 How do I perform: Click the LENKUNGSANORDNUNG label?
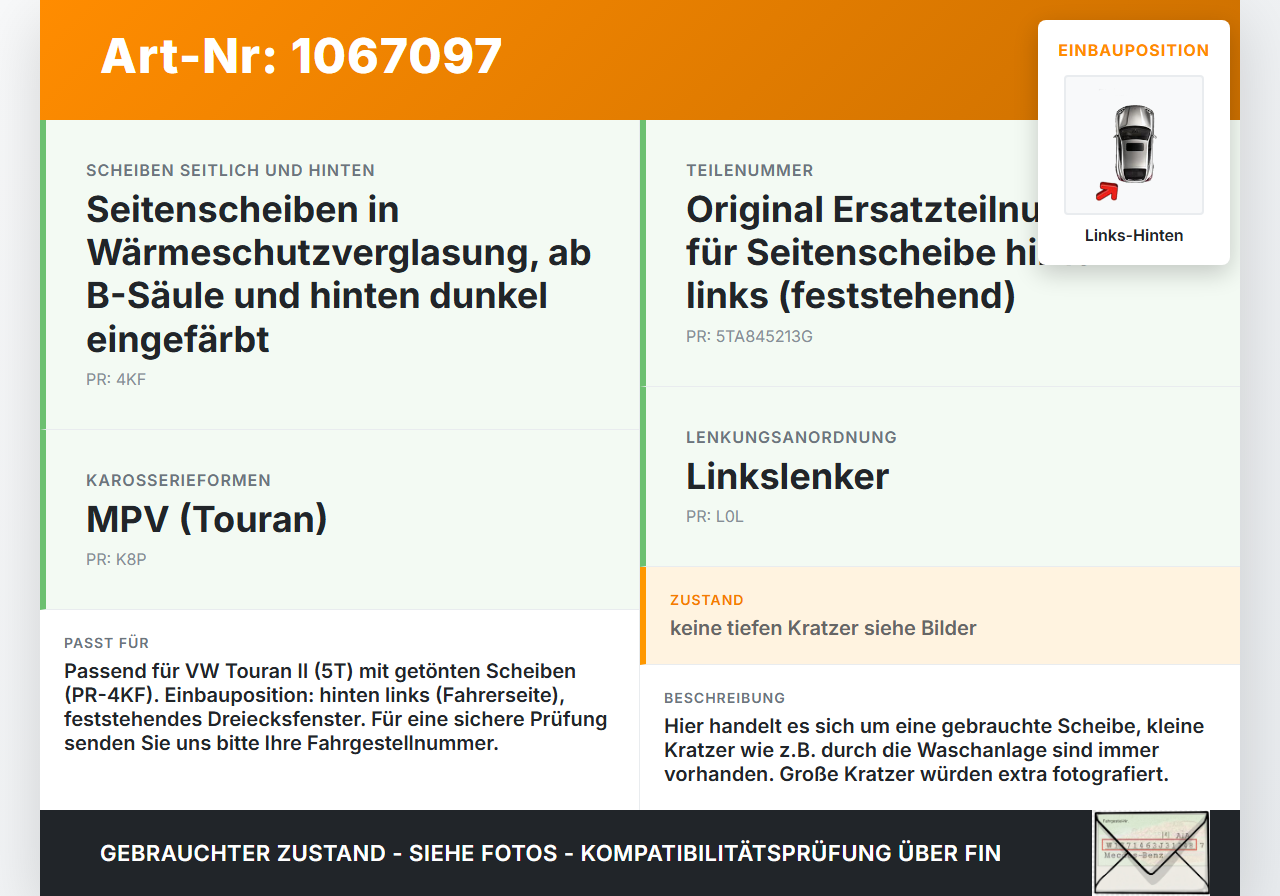click(x=791, y=438)
